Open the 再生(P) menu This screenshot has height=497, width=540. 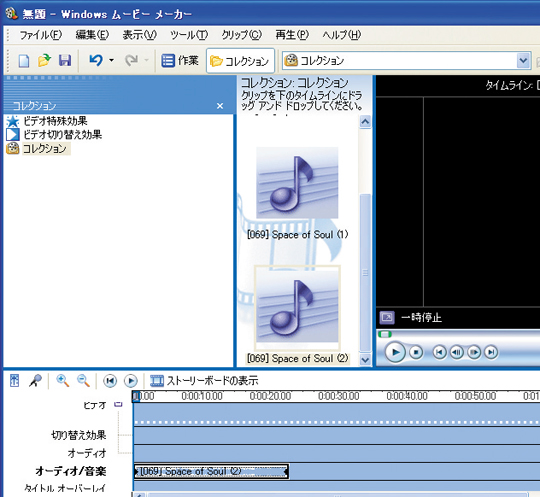pos(292,35)
